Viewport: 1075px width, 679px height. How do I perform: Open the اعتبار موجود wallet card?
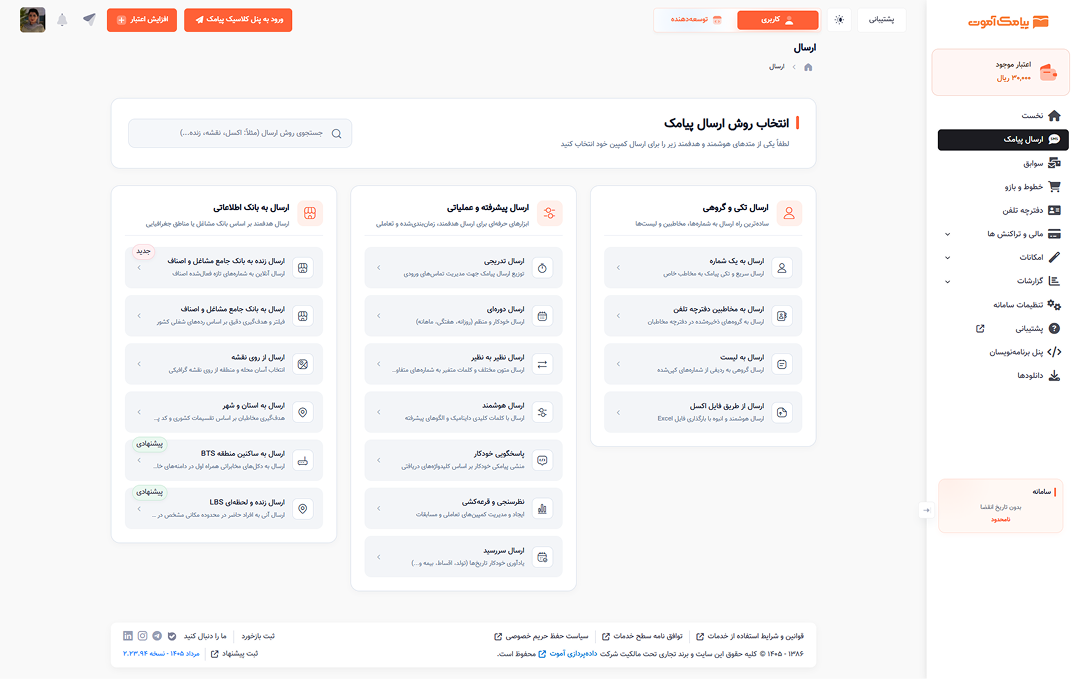[1000, 72]
